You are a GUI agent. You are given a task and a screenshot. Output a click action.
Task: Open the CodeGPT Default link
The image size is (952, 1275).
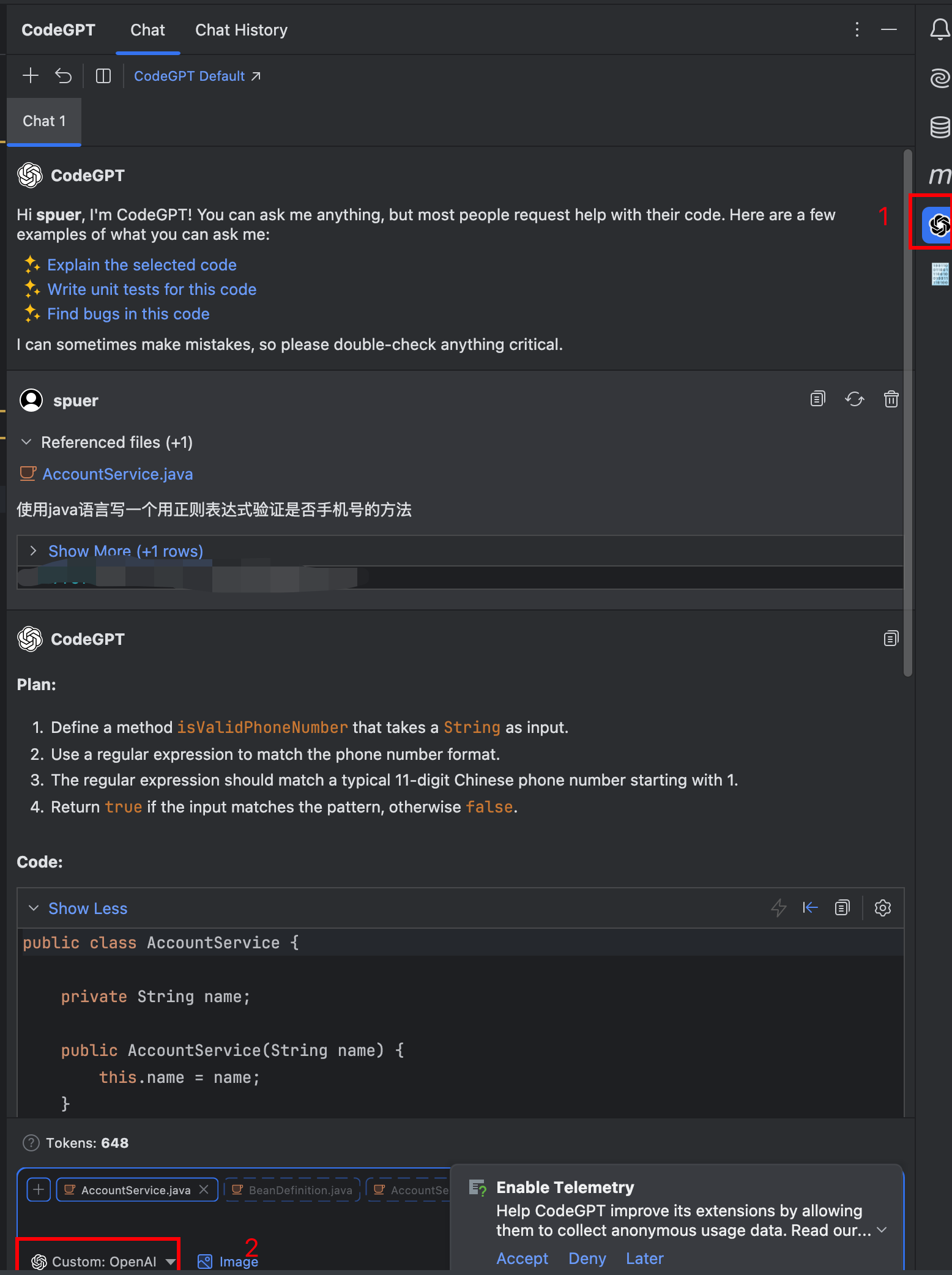coord(198,76)
